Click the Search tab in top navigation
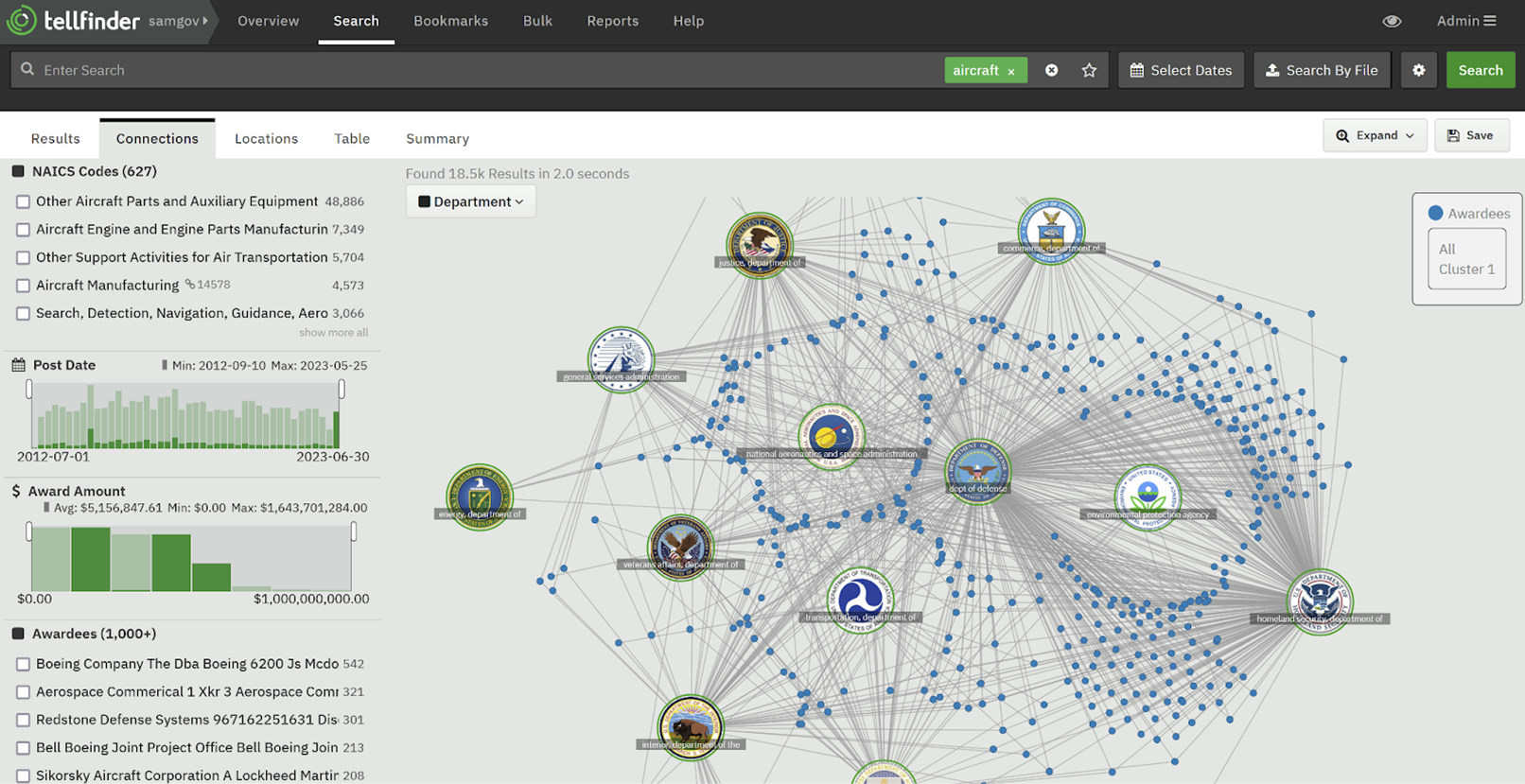 coord(356,21)
